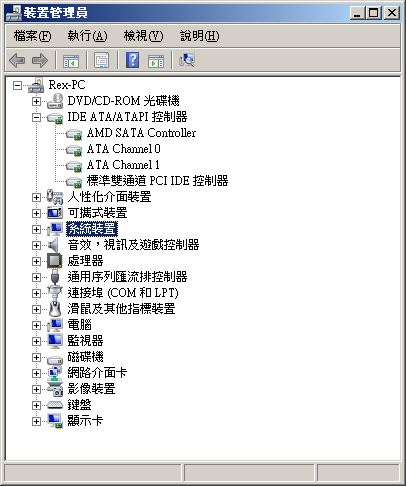Select the highlighted 系統裝置 label
406x486 pixels.
pyautogui.click(x=92, y=229)
